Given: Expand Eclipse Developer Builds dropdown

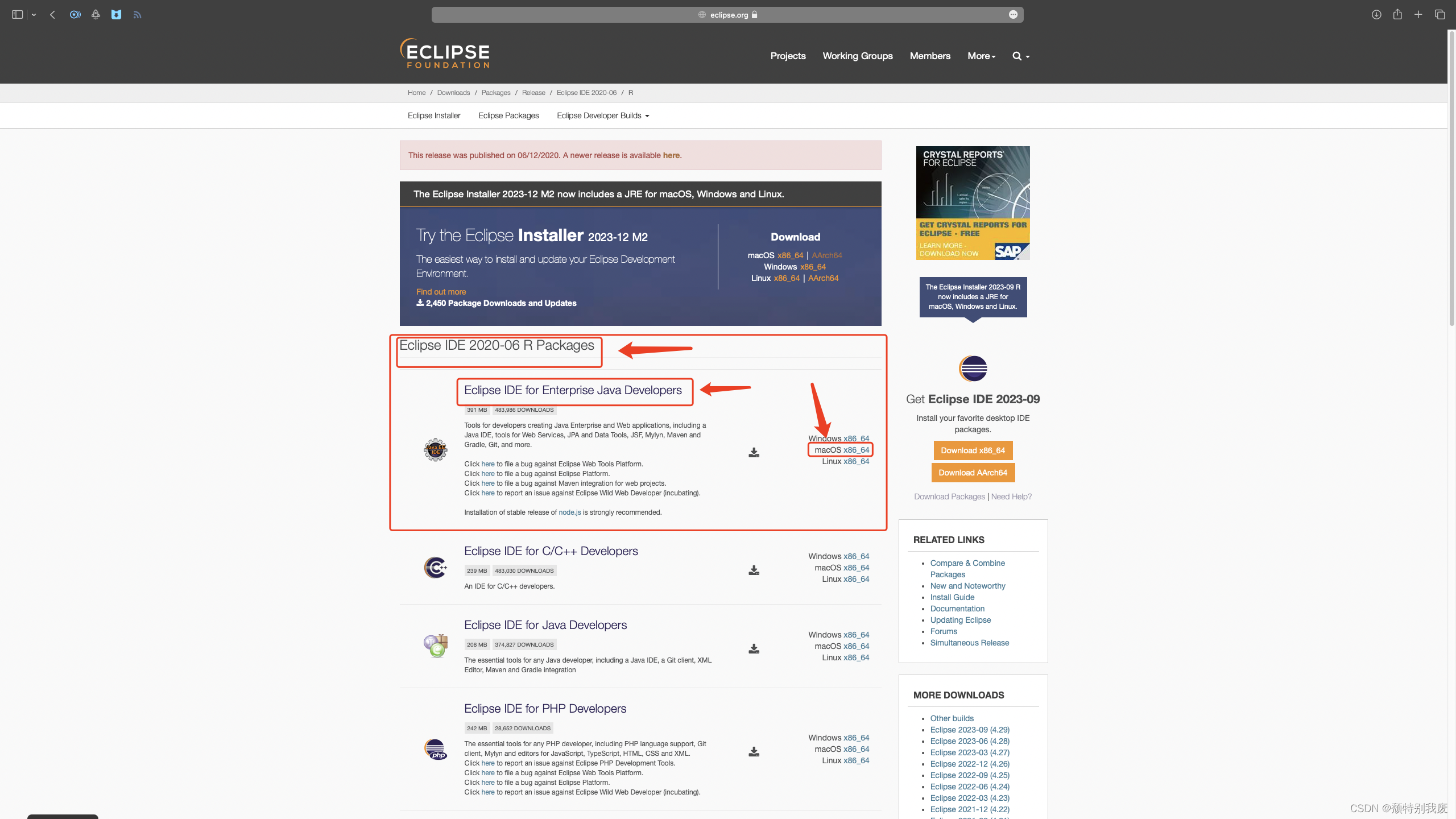Looking at the screenshot, I should pos(603,115).
